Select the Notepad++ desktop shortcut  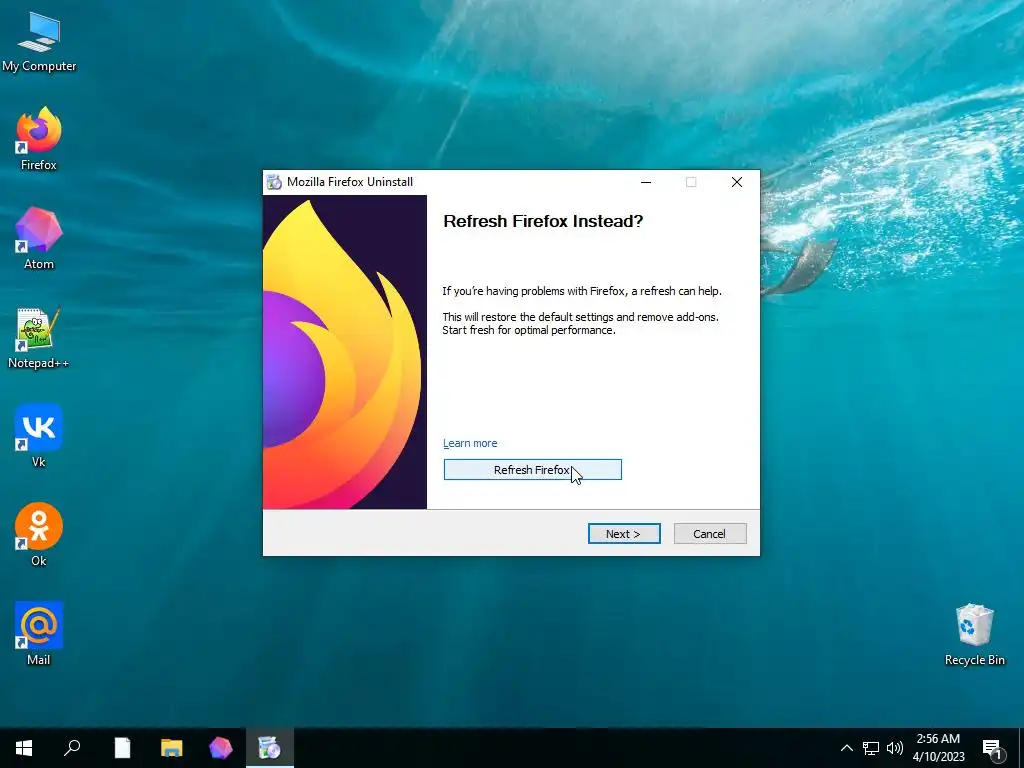pos(39,337)
